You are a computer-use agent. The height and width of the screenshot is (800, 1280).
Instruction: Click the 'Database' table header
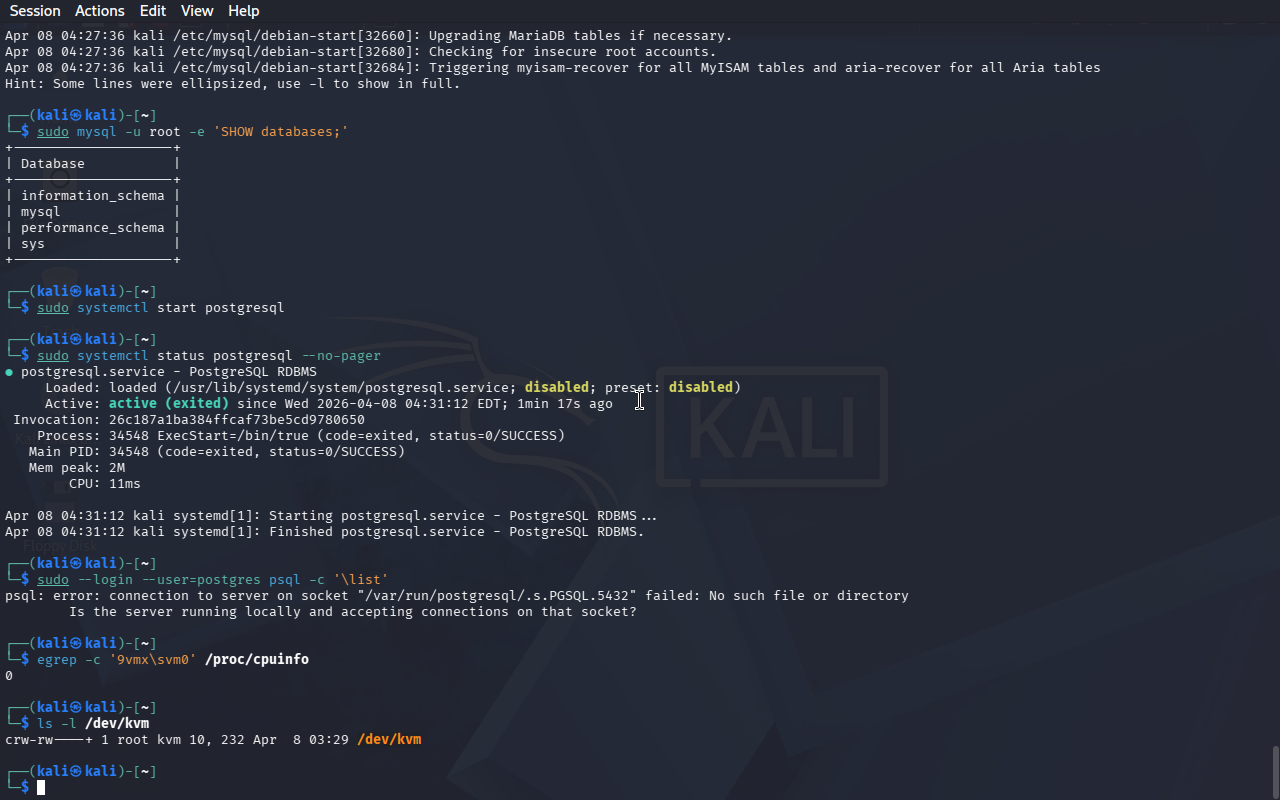click(53, 164)
